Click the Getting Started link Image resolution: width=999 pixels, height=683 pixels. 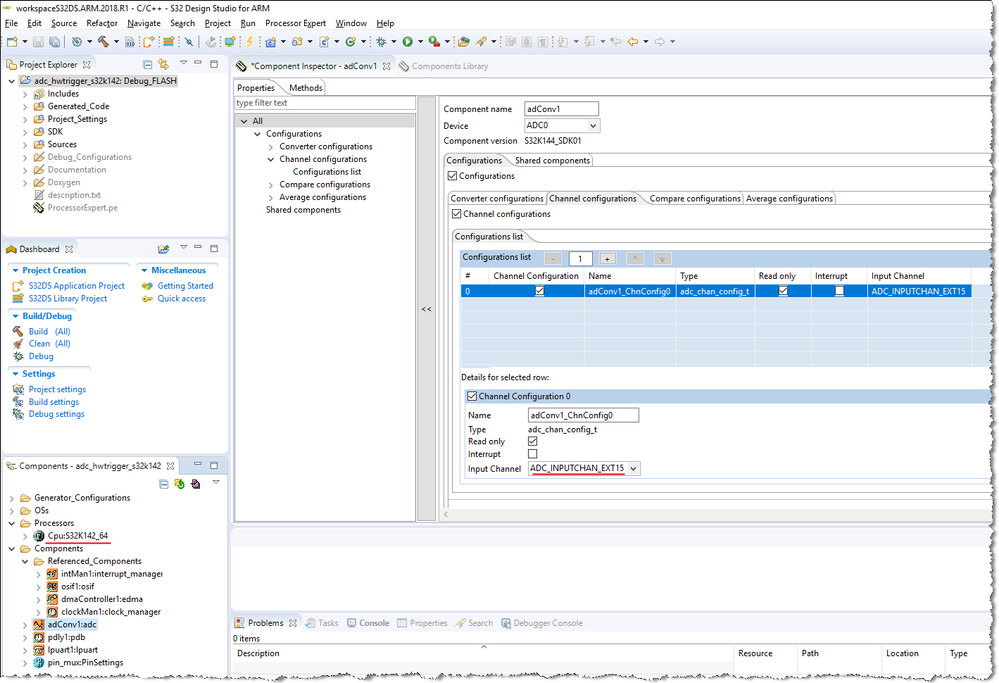pyautogui.click(x=185, y=286)
